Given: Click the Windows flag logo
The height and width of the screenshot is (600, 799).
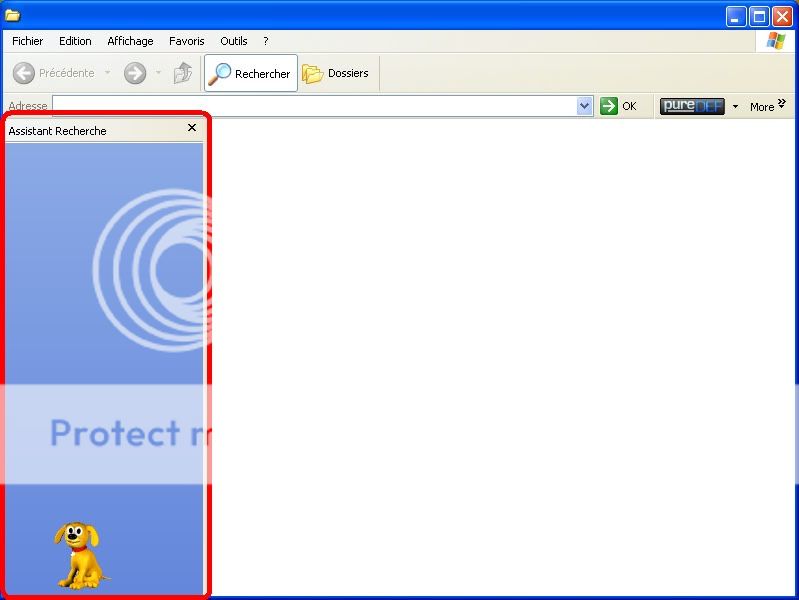Looking at the screenshot, I should [776, 41].
